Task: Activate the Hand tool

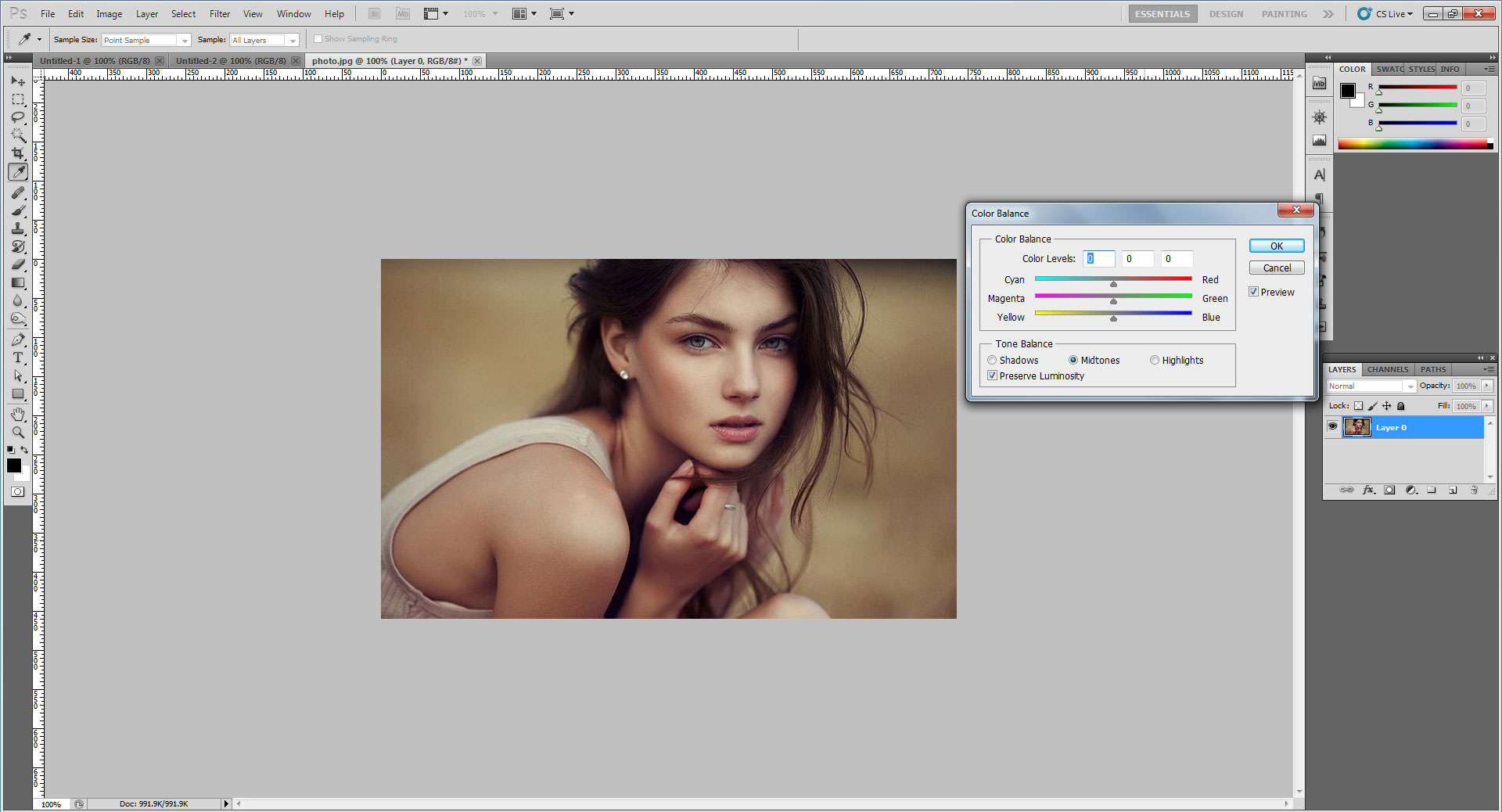Action: (18, 414)
